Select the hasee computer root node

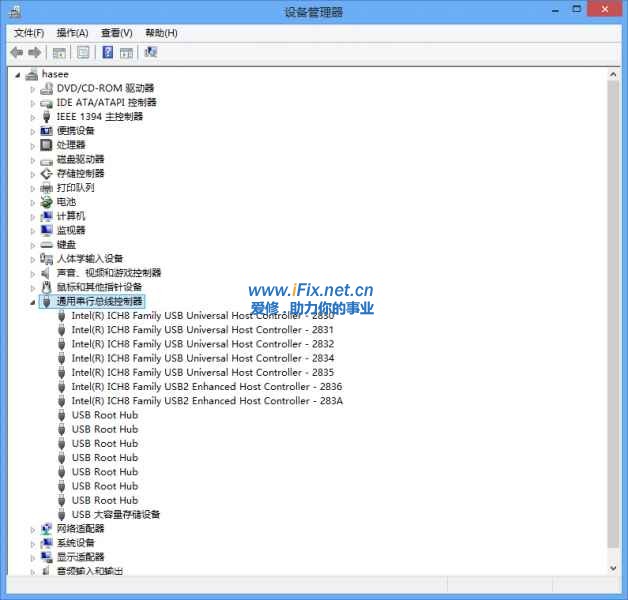55,74
